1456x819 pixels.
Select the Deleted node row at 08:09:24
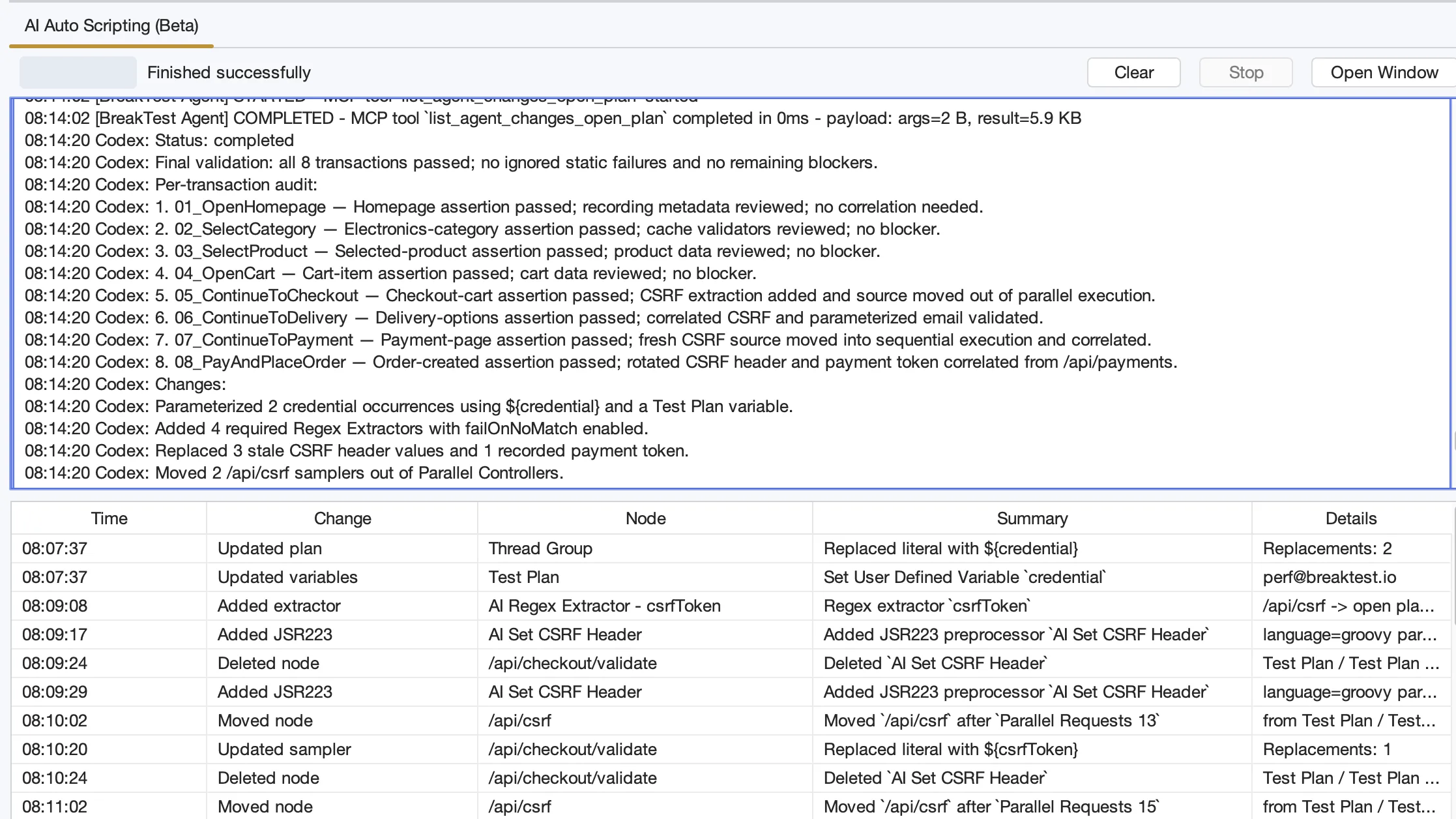click(731, 663)
